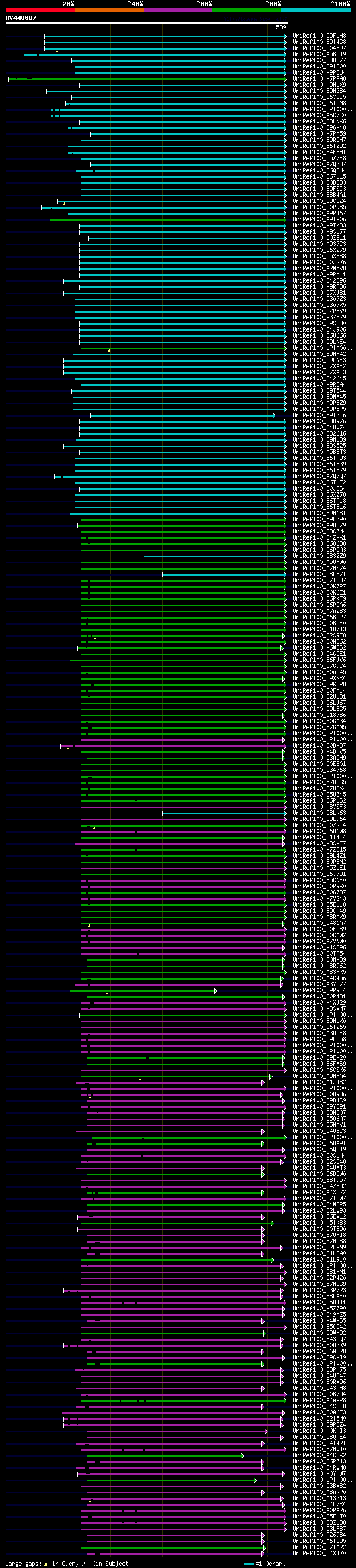Viewport: 356px width, 1568px height.
Task: Select the UniRef100_A3YD77 label
Action: tap(319, 983)
